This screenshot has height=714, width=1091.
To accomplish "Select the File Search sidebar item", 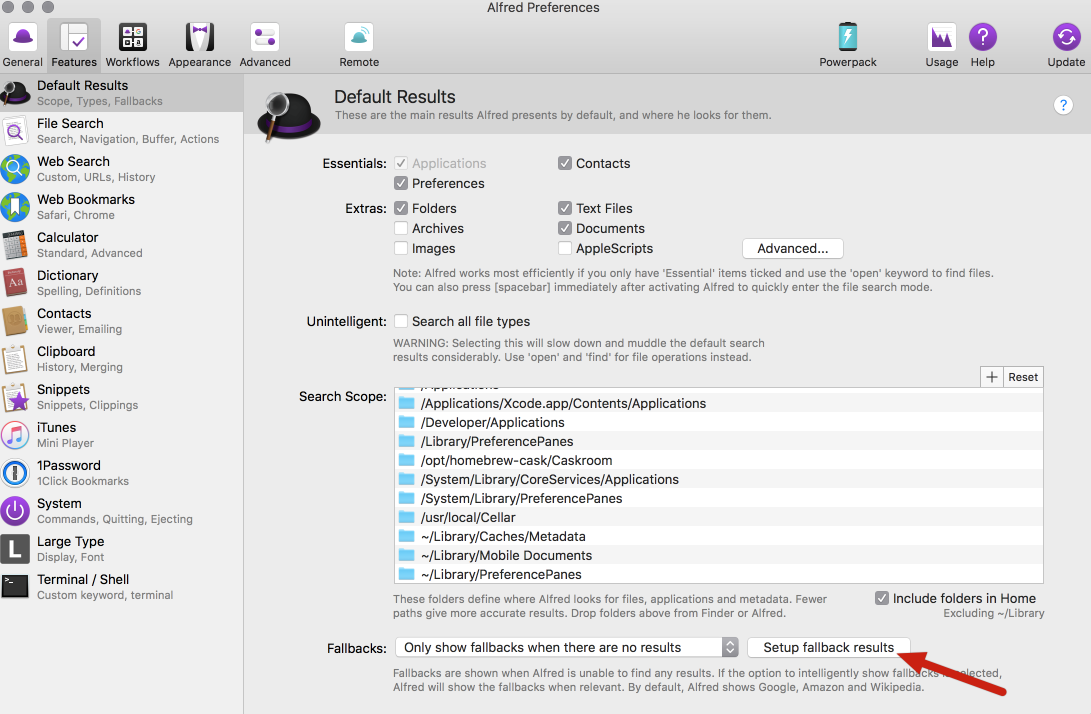I will [122, 131].
